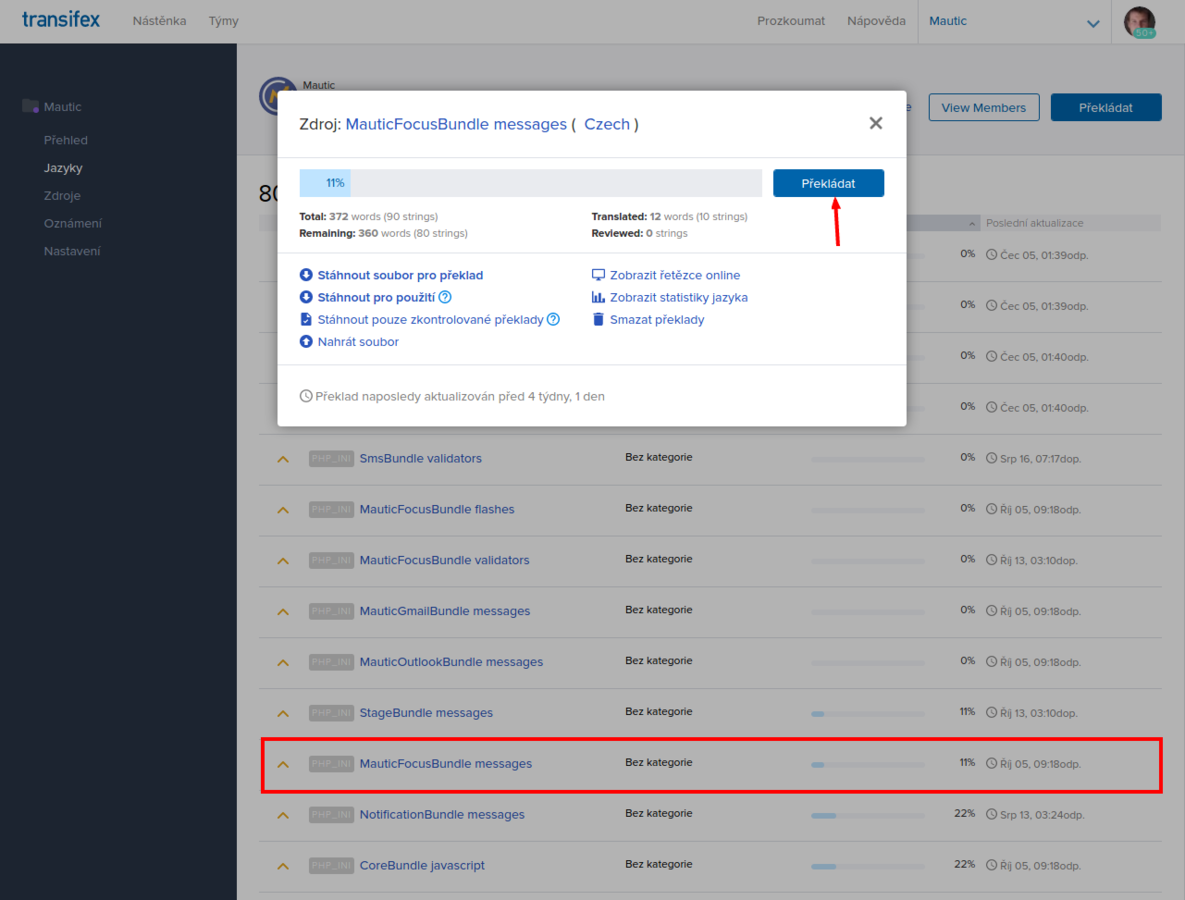This screenshot has height=900, width=1185.
Task: Sort by Poslední aktualizace column header
Action: point(1034,223)
